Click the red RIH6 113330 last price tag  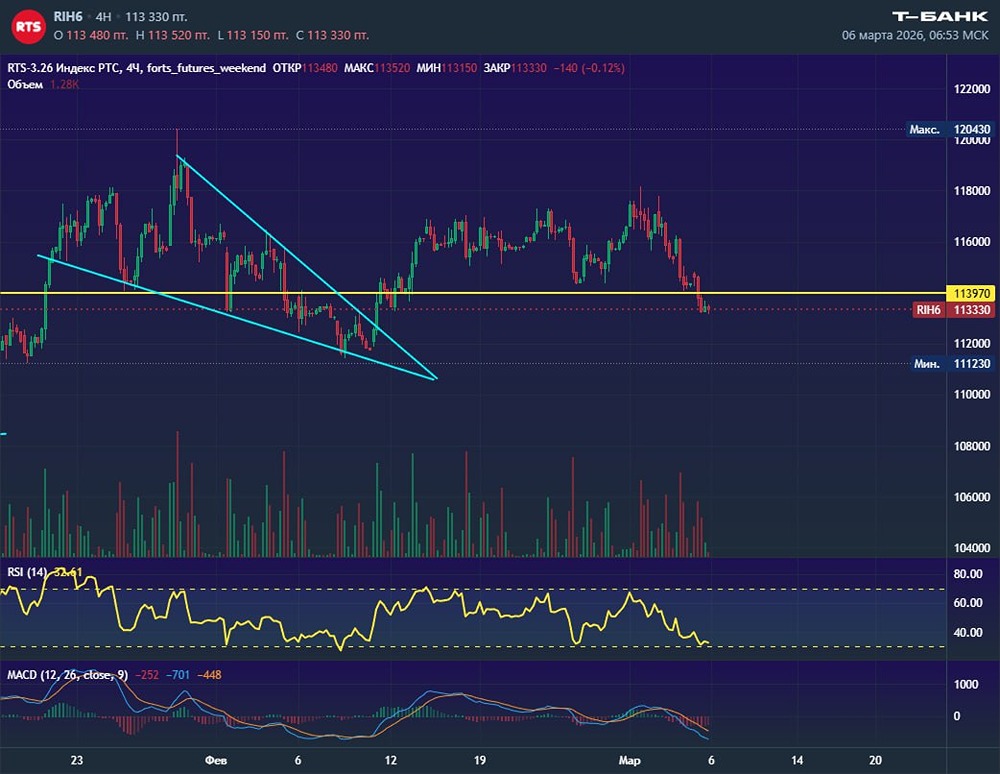[953, 310]
